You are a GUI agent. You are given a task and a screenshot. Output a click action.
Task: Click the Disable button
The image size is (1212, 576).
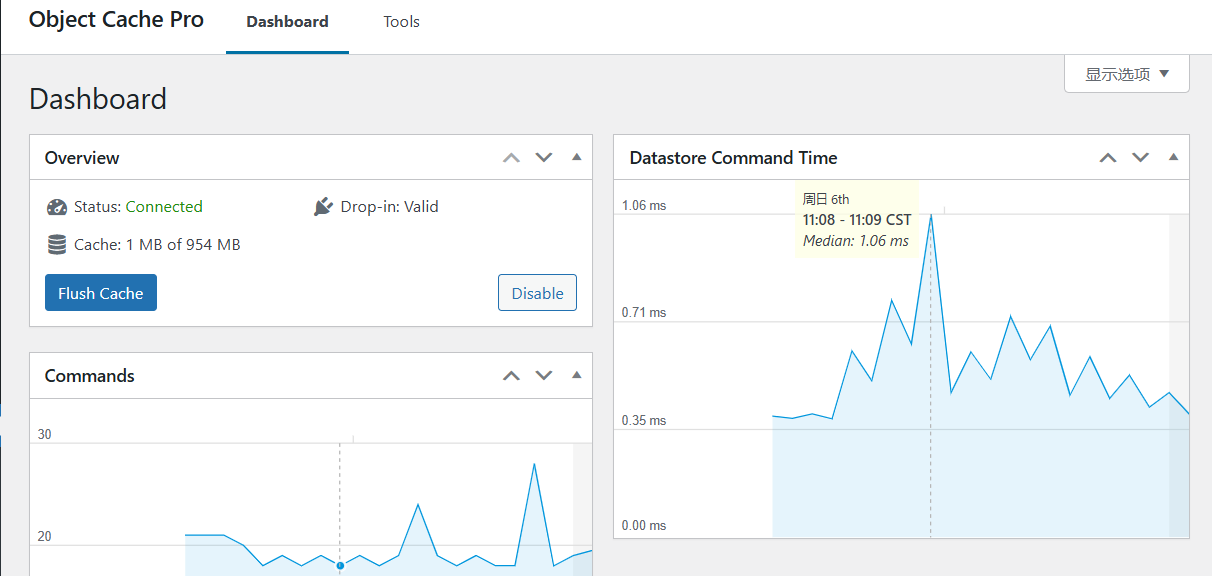[537, 293]
